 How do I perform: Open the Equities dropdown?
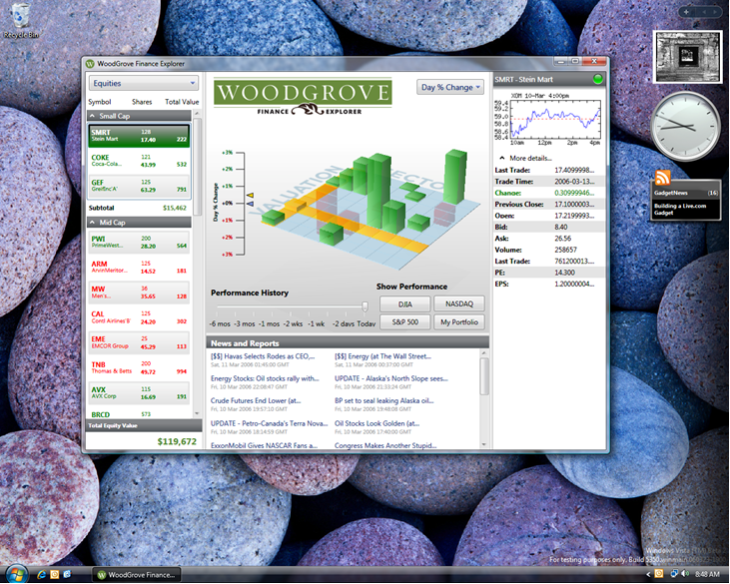click(144, 83)
